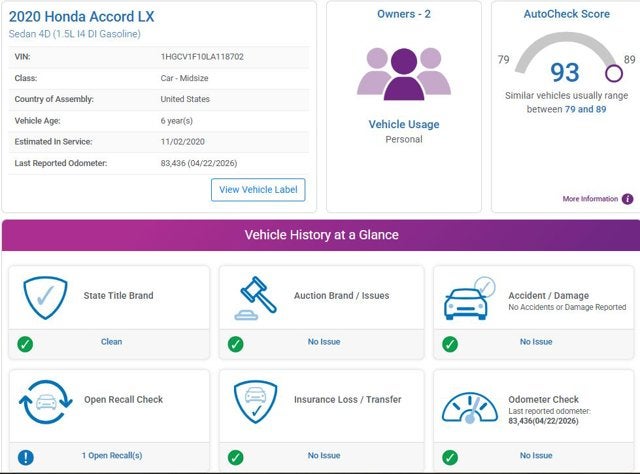Click the Vehicle History at a Glance banner
The image size is (640, 474).
[x=321, y=235]
